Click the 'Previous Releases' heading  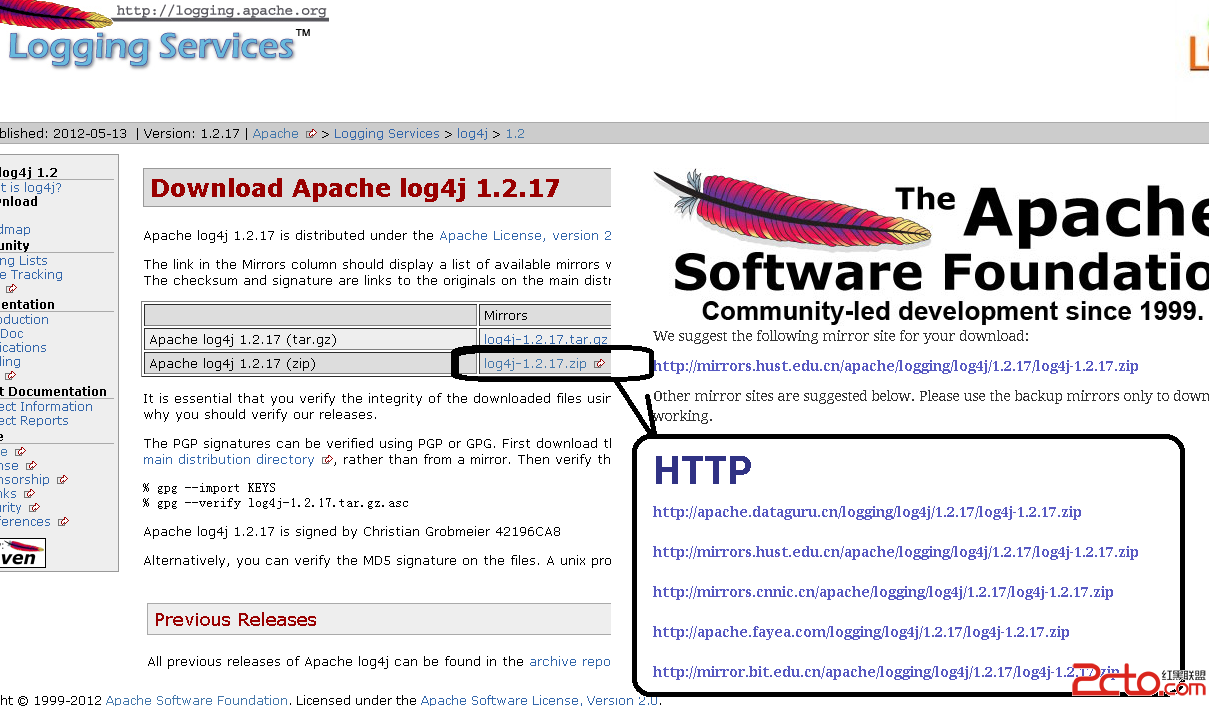point(235,620)
